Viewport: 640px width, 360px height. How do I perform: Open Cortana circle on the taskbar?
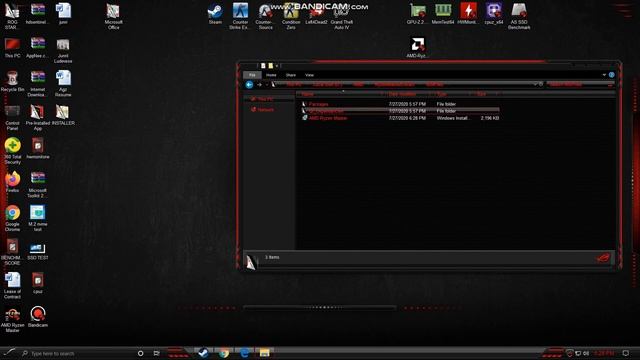(x=140, y=353)
